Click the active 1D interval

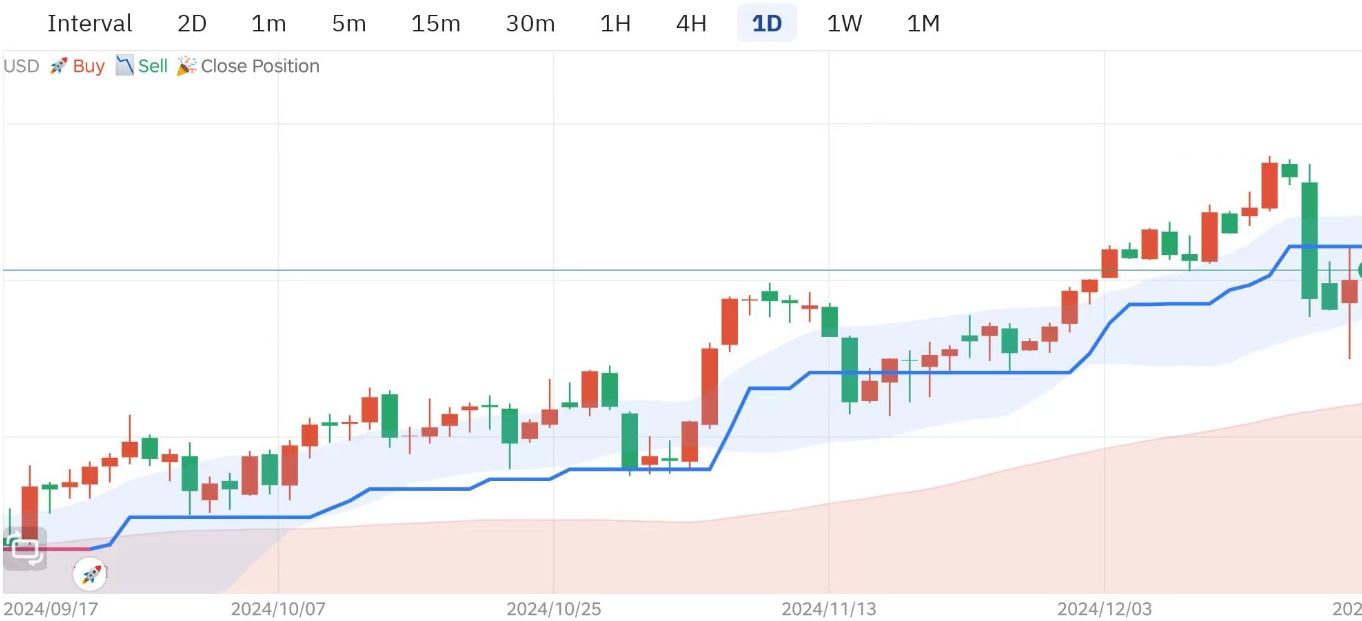(767, 23)
